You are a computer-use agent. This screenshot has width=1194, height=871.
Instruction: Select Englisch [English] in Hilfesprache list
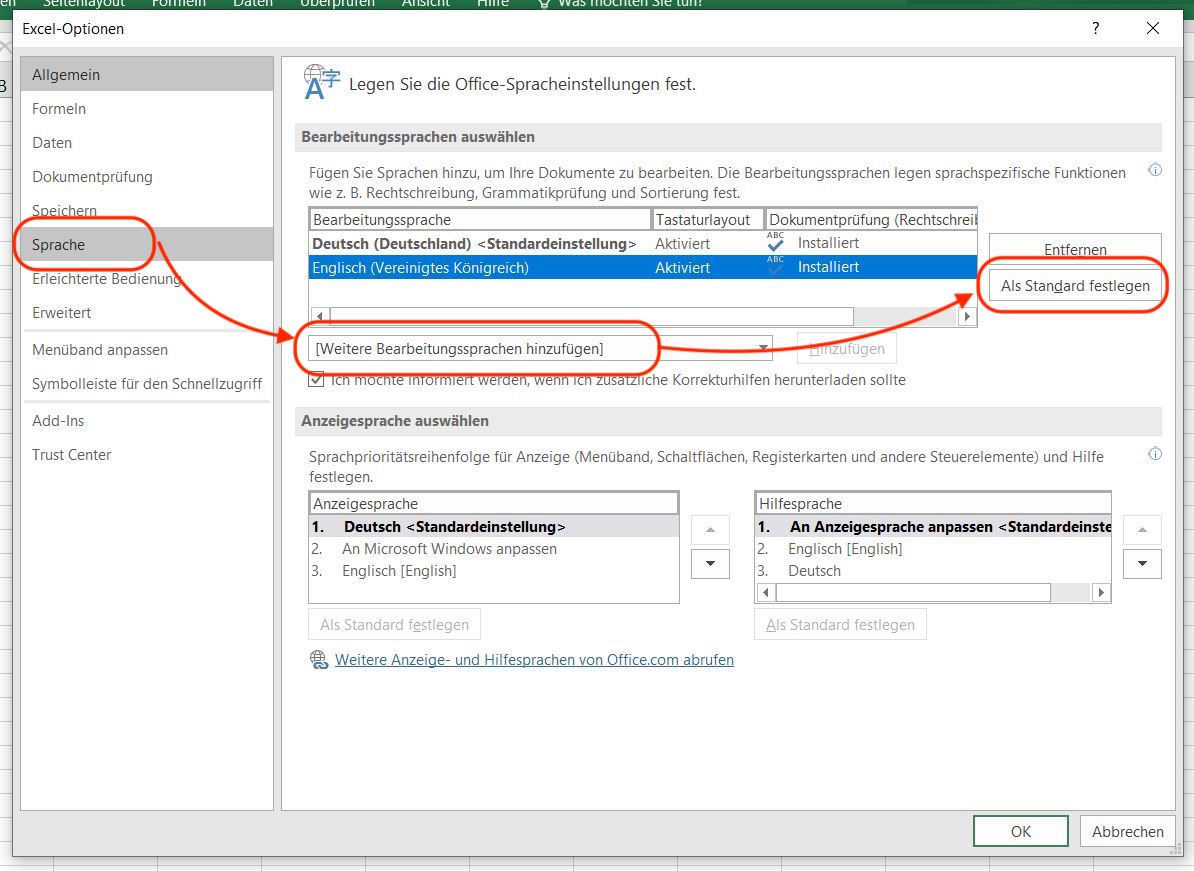[933, 549]
